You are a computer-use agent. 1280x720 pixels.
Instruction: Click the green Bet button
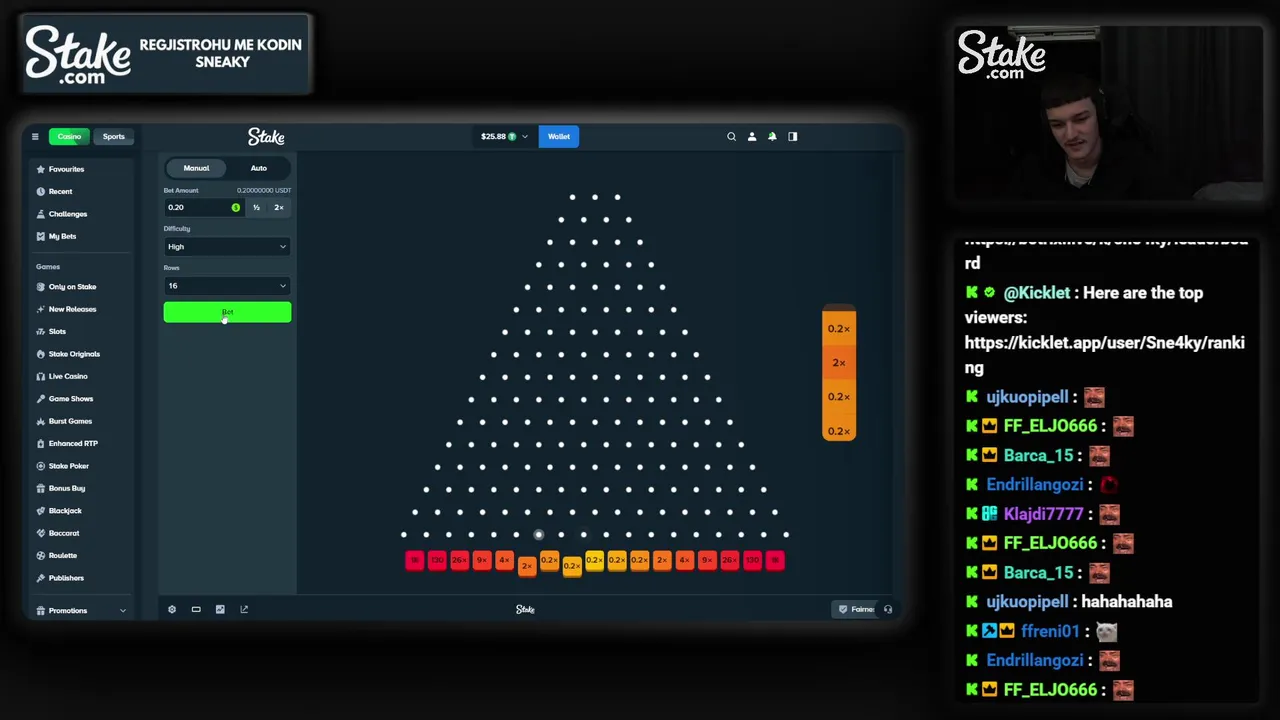pos(227,312)
